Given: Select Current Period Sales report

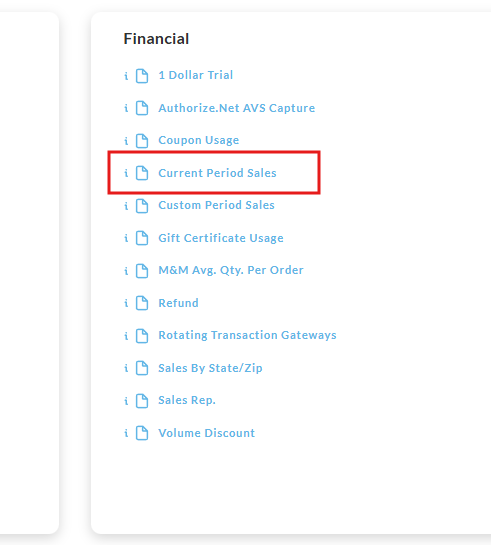Looking at the screenshot, I should point(218,173).
